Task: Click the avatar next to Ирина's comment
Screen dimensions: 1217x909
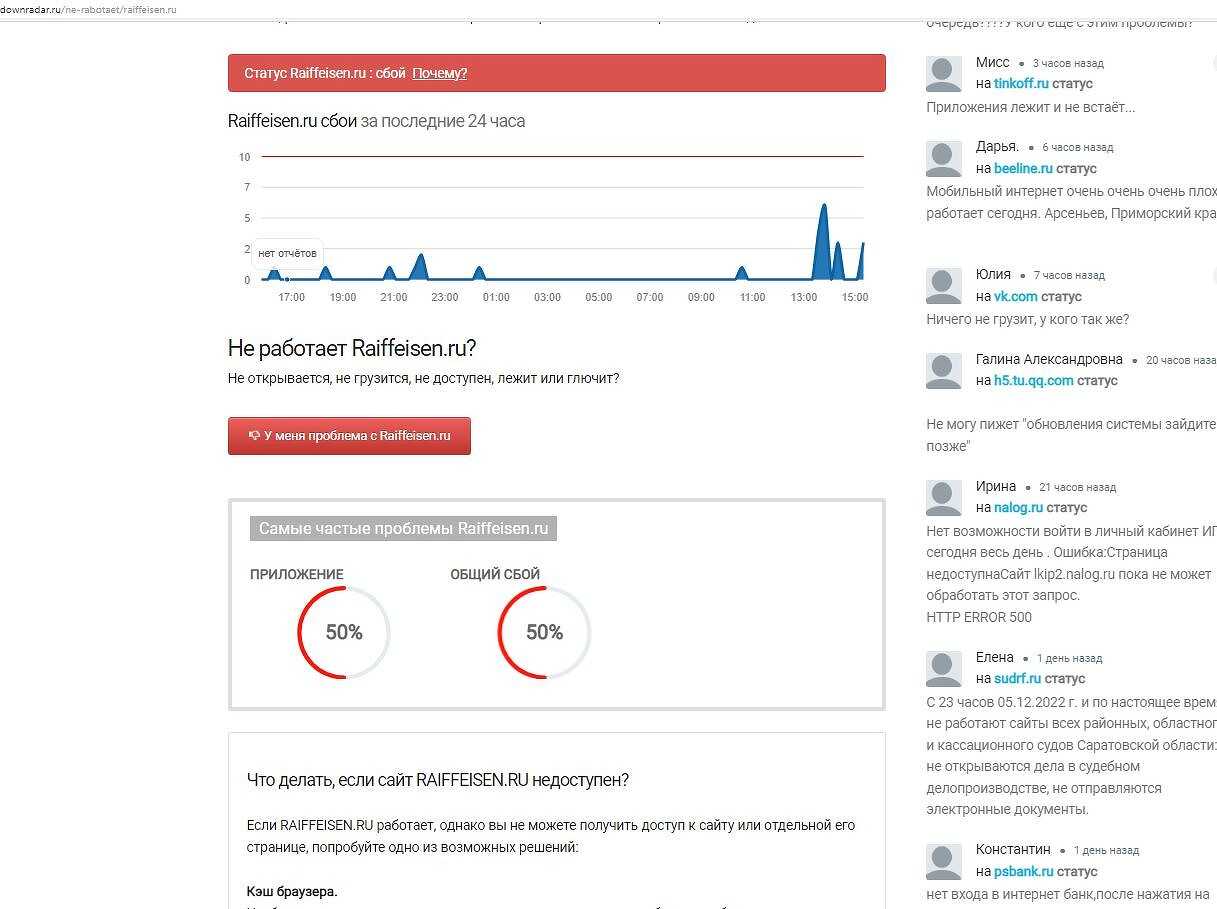Action: point(943,497)
